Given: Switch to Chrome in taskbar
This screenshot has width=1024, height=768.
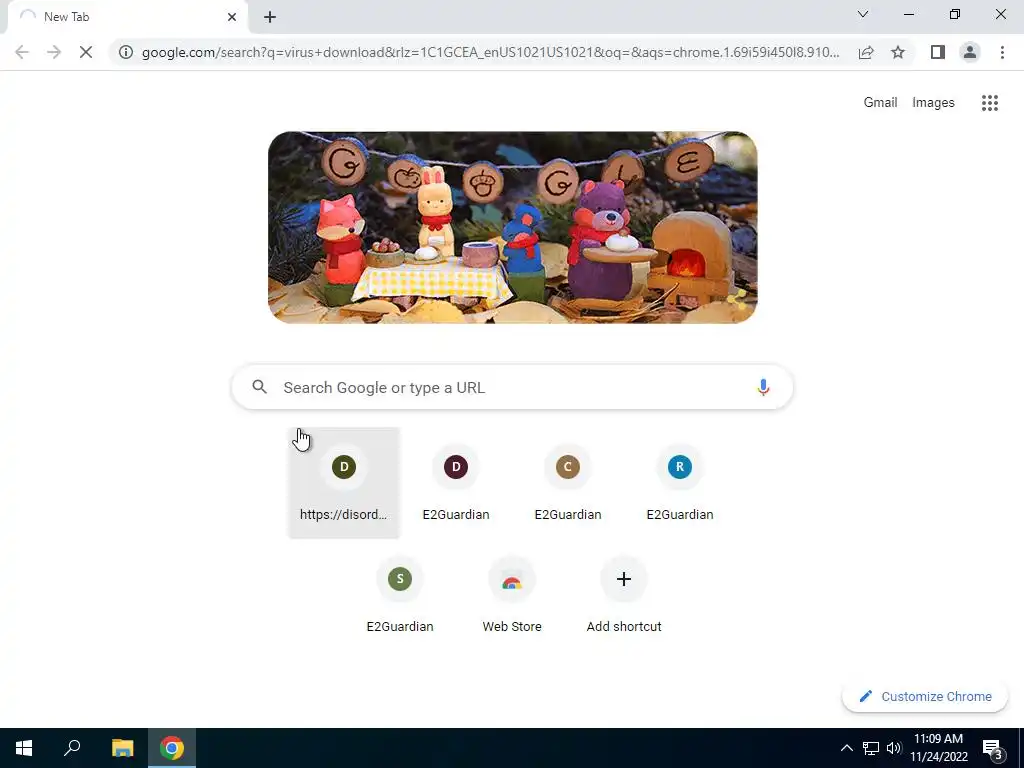Looking at the screenshot, I should coord(172,748).
